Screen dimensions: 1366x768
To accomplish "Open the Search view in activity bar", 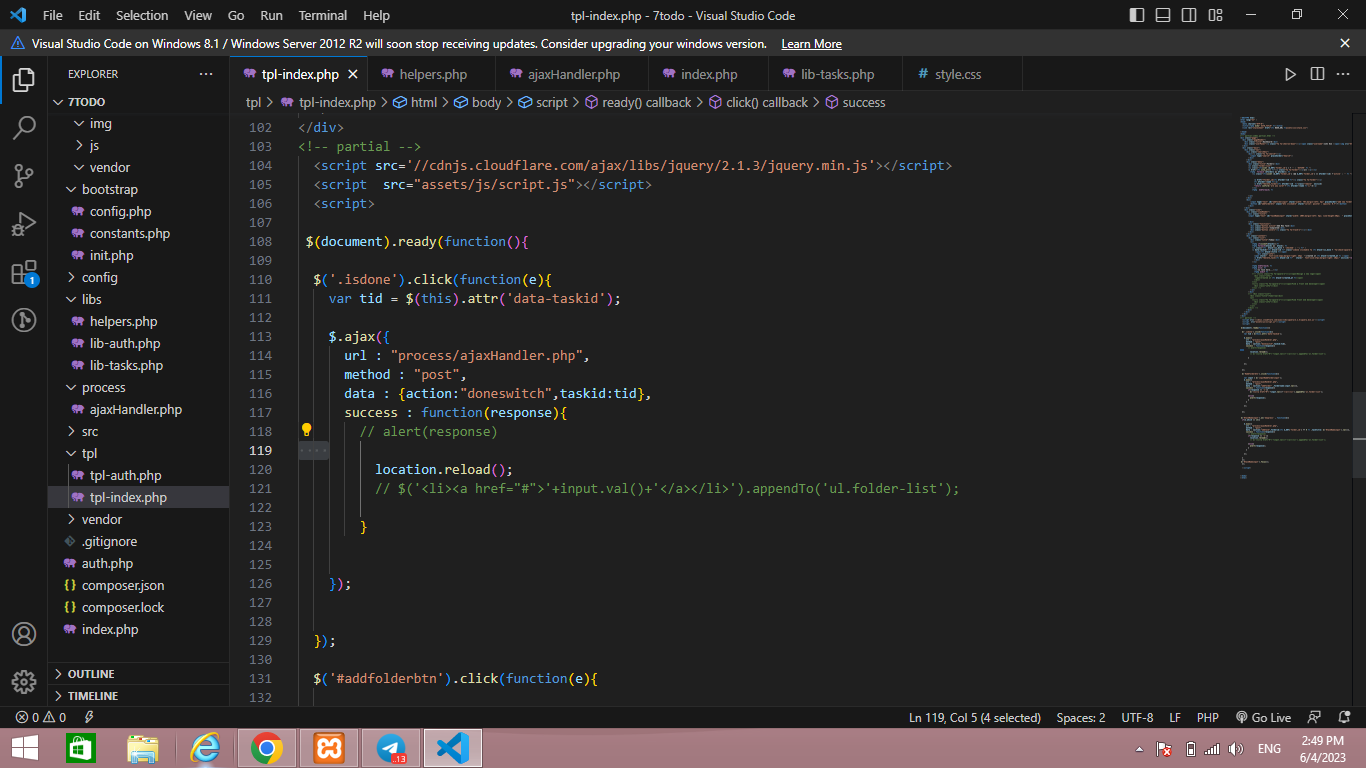I will 24,128.
